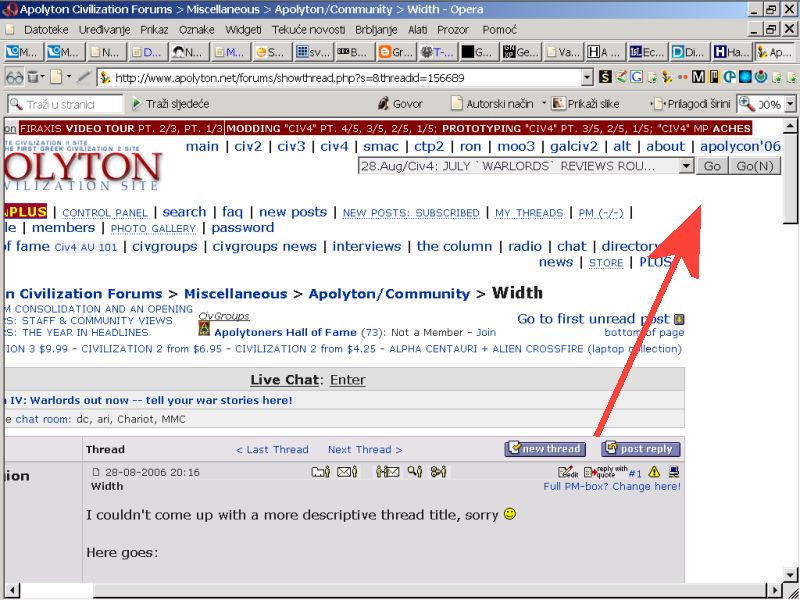The image size is (800, 600).
Task: Click the wand icon beside address bar
Action: [x=83, y=78]
